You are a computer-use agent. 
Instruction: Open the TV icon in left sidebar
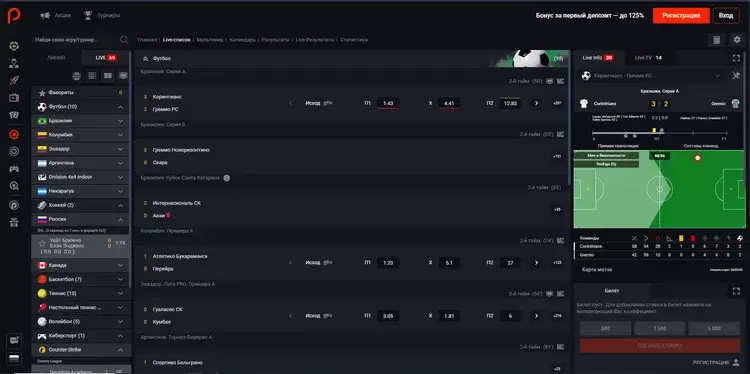pos(14,98)
